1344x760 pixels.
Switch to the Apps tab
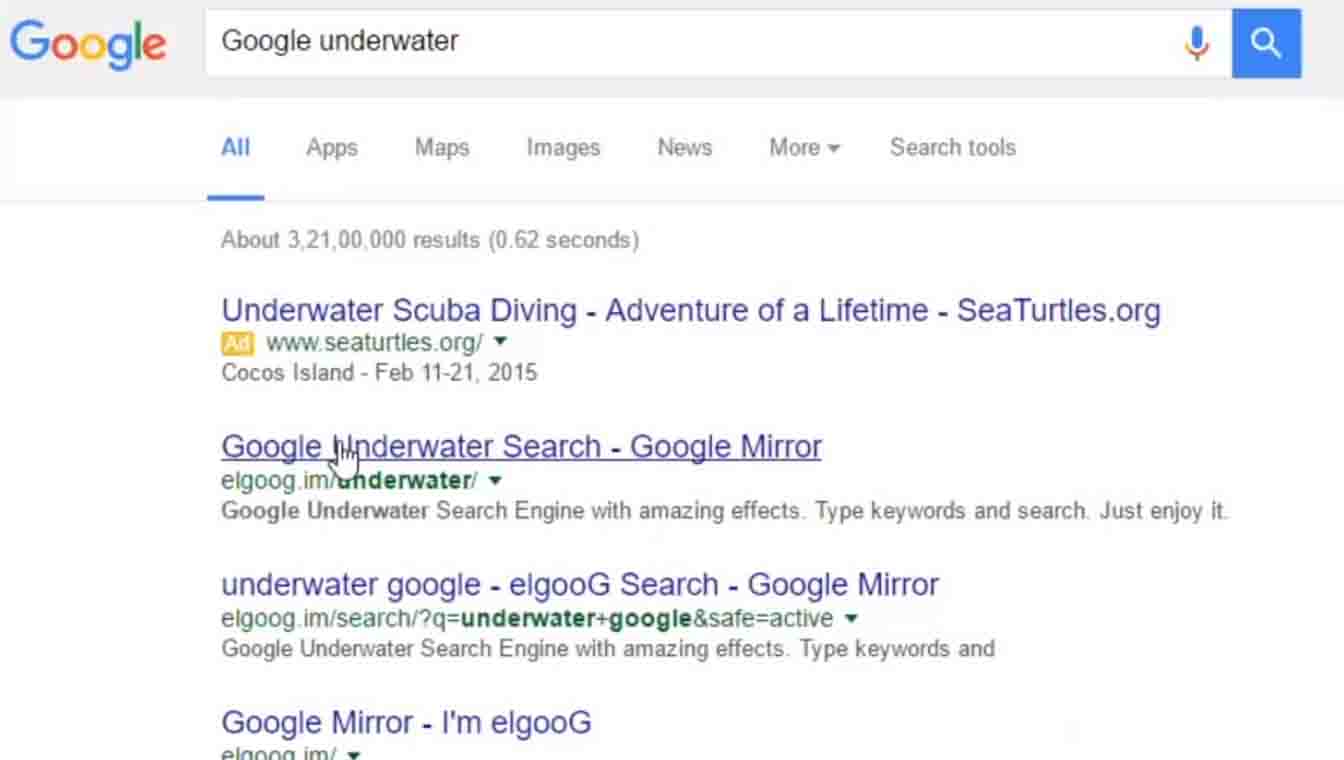(x=331, y=148)
